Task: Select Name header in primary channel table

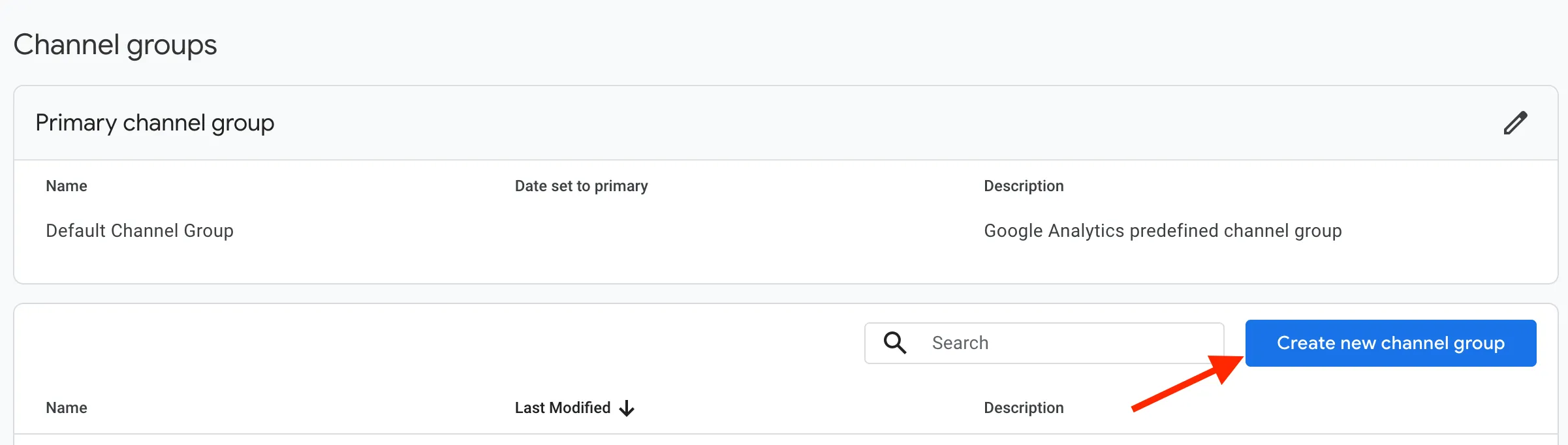Action: [67, 186]
